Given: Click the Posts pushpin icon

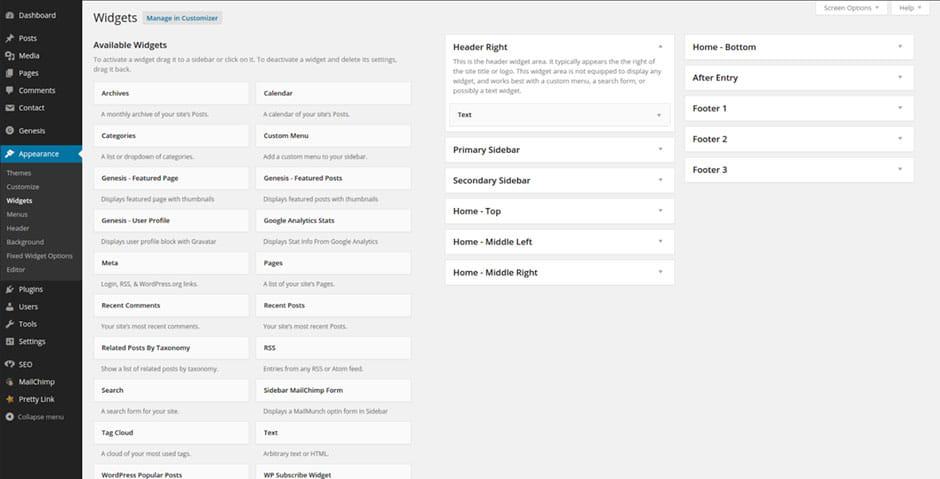Looking at the screenshot, I should point(10,38).
